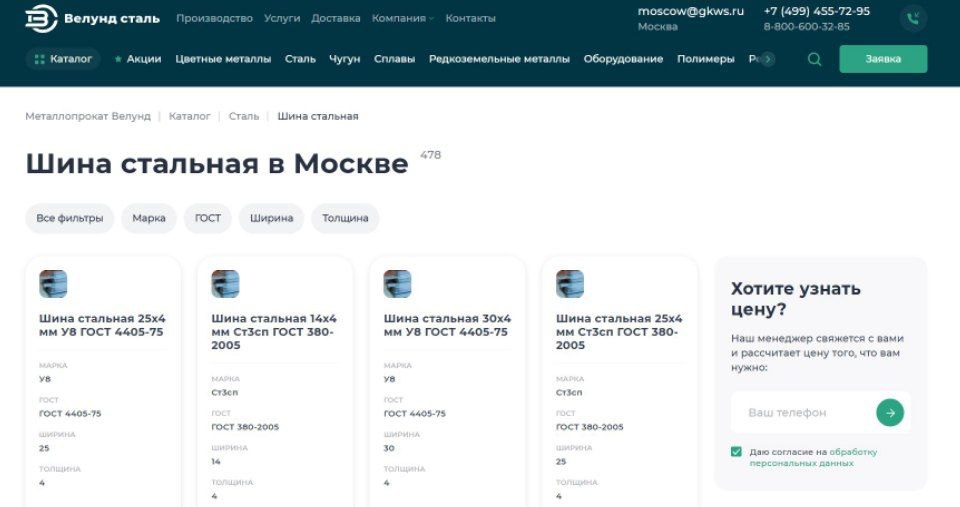Open Акции with the star icon
This screenshot has height=507, width=960.
click(x=138, y=59)
